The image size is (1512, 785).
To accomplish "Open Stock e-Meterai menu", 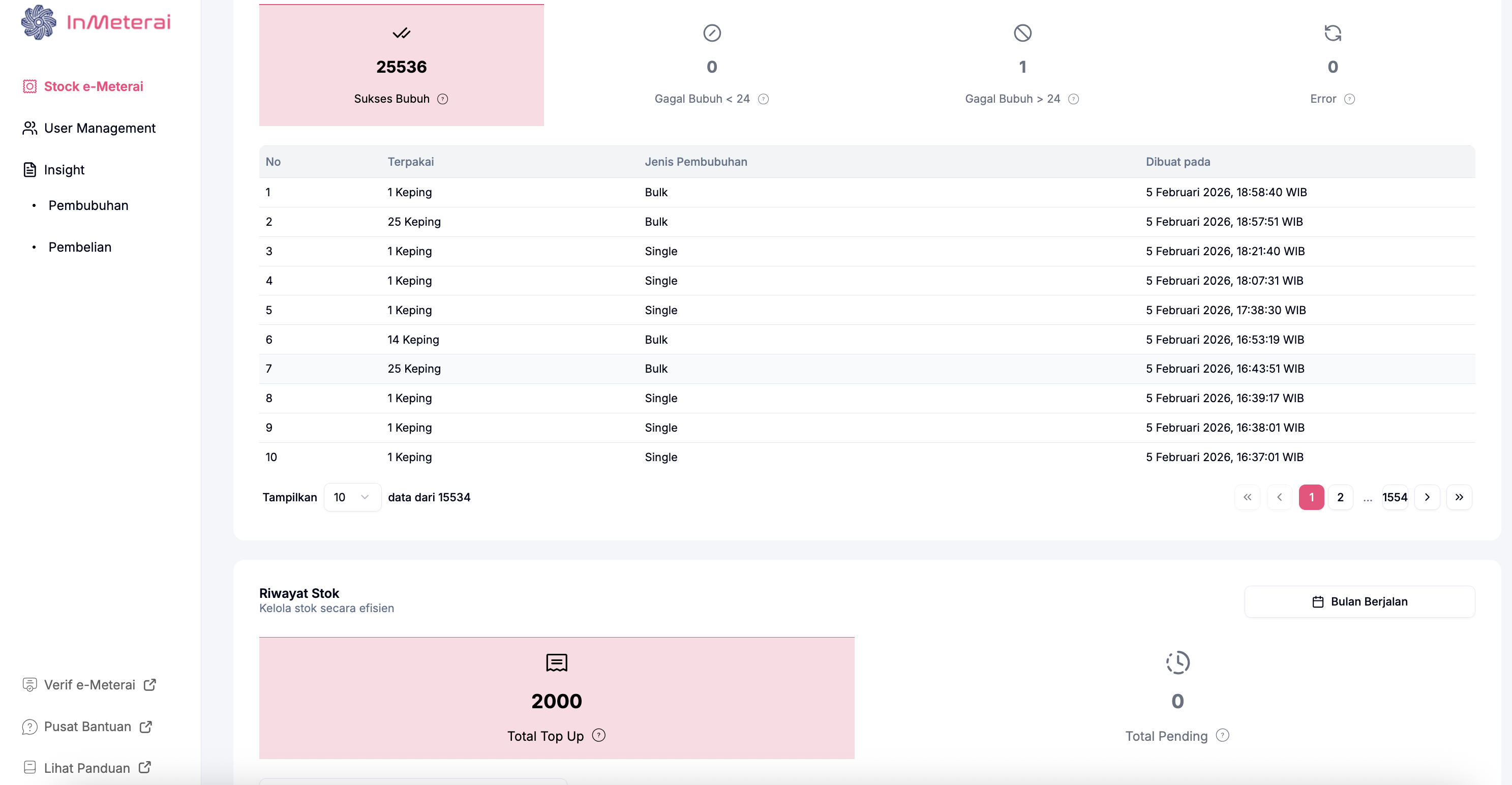I will pos(94,86).
